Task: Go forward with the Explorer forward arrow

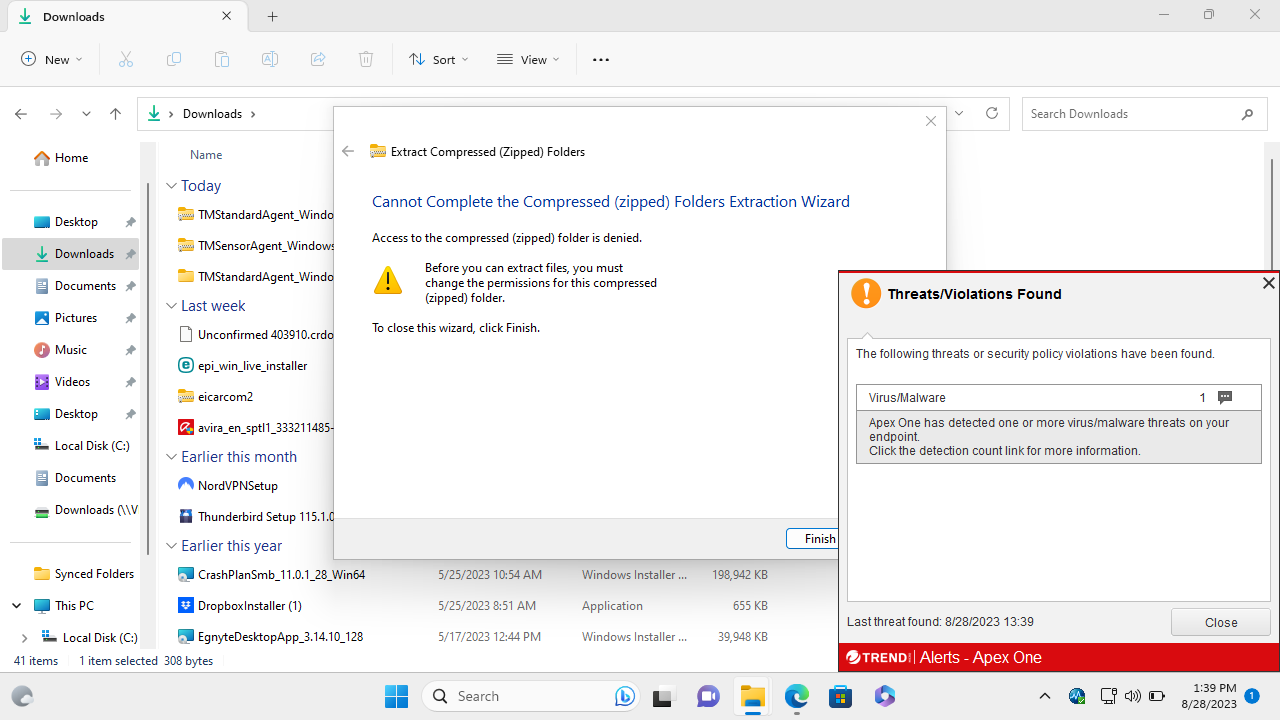Action: tap(56, 114)
